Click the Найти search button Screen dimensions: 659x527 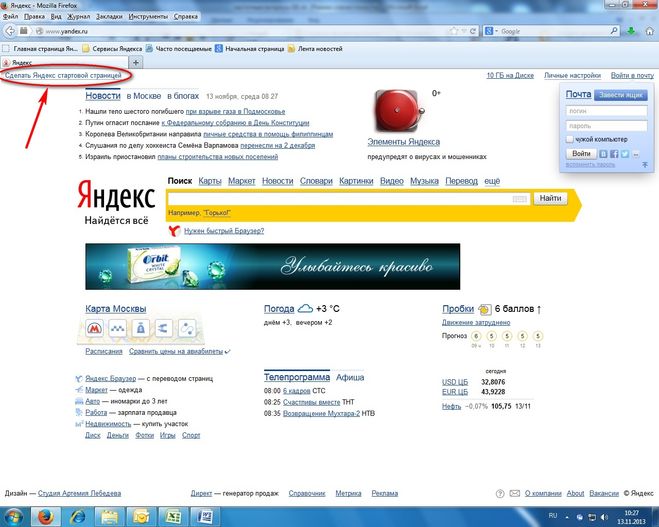550,198
